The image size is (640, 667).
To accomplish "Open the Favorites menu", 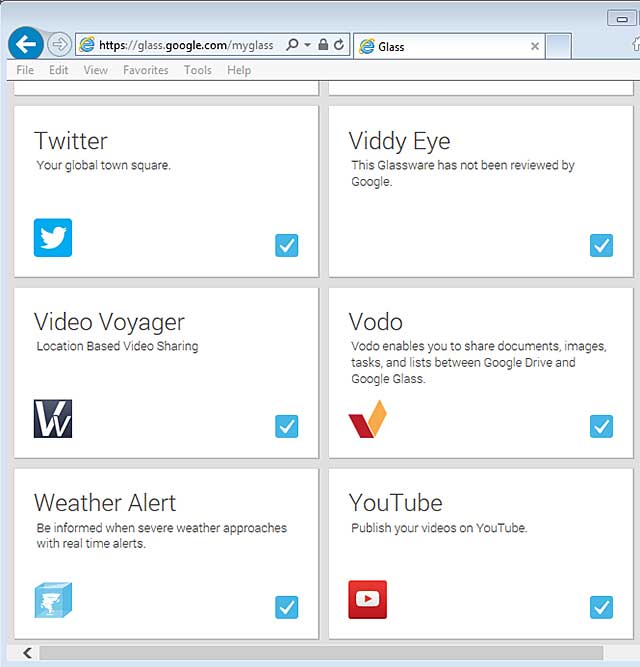I will [x=146, y=70].
